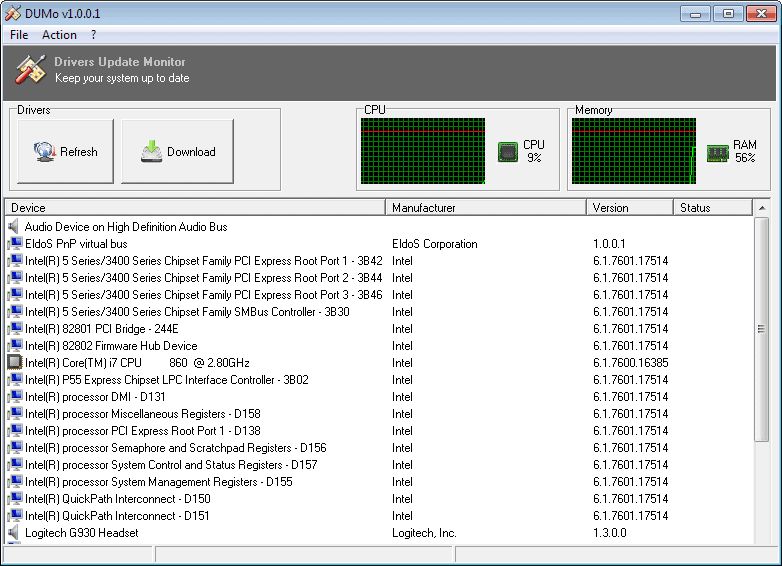Click the DUMo title bar app icon

tap(13, 13)
